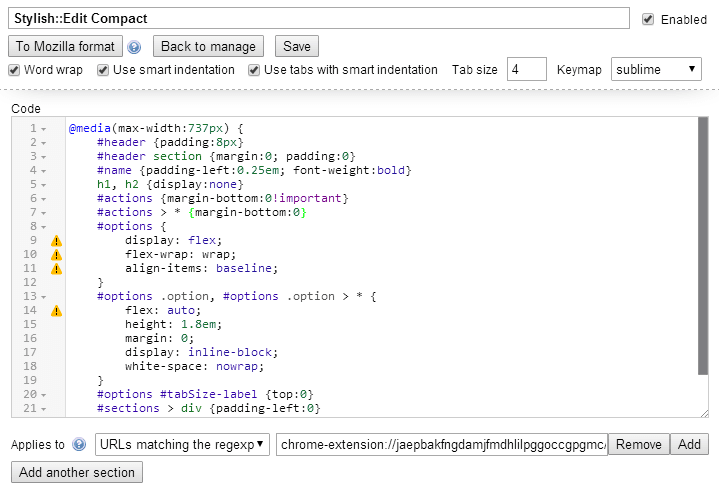The width and height of the screenshot is (719, 495).
Task: Click the chrome-extension URL regexp field
Action: (442, 445)
